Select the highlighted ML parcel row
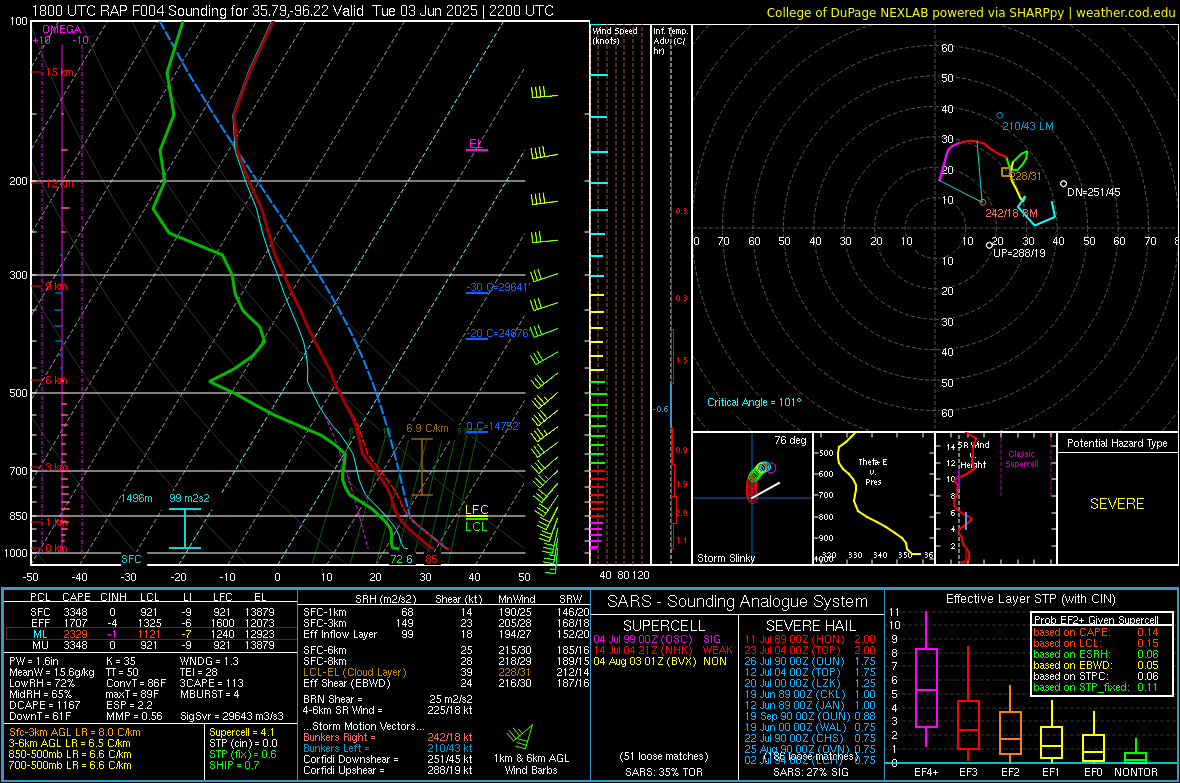 (151, 634)
